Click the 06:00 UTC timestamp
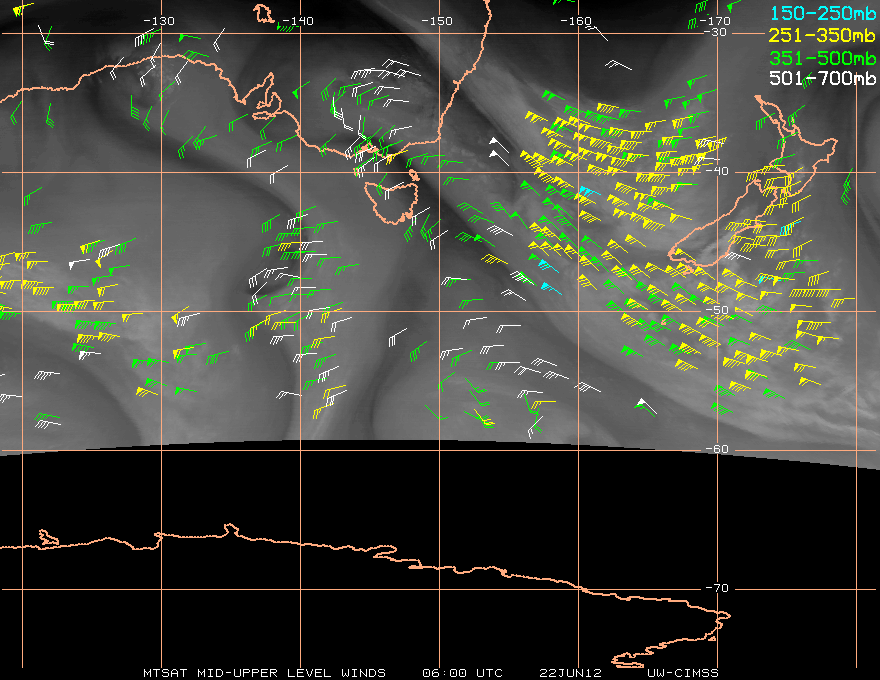Viewport: 880px width, 680px height. [x=462, y=672]
